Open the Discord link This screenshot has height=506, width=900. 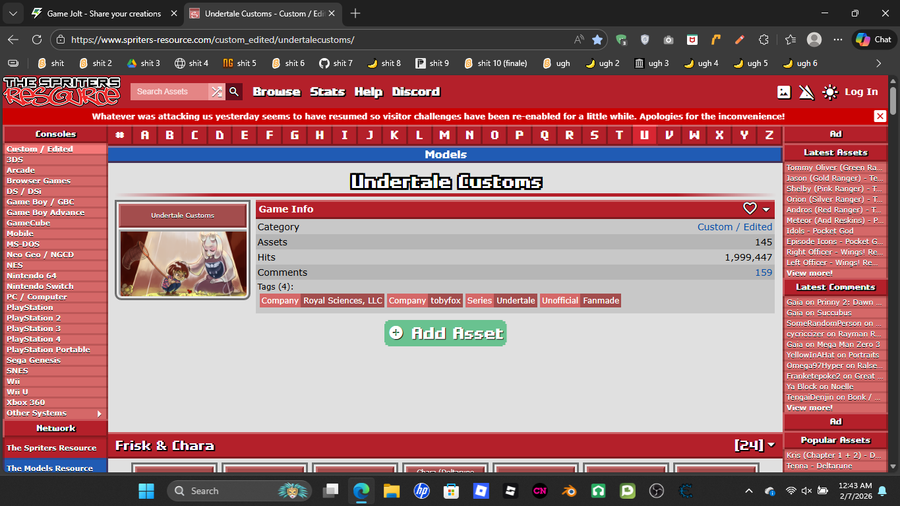(416, 92)
